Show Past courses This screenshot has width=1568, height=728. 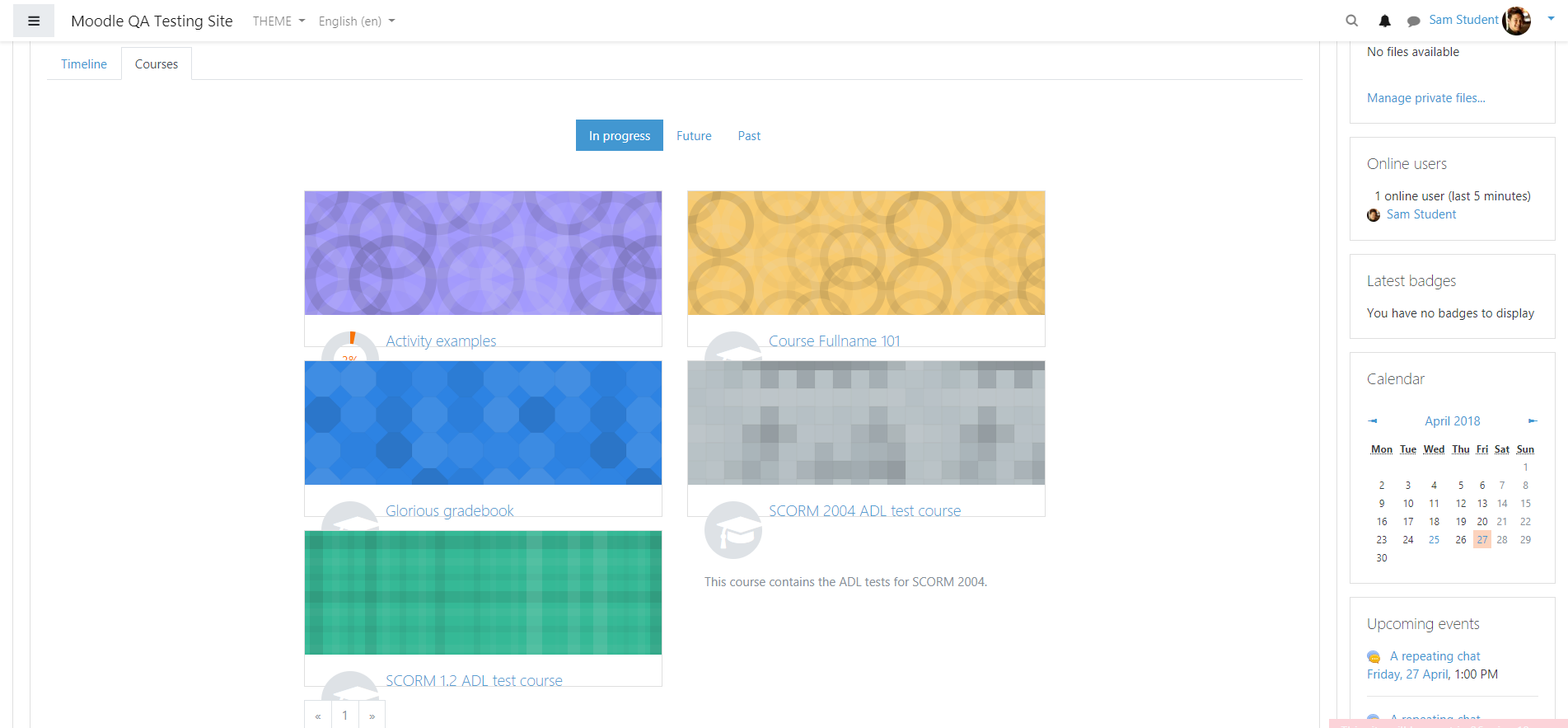(749, 136)
